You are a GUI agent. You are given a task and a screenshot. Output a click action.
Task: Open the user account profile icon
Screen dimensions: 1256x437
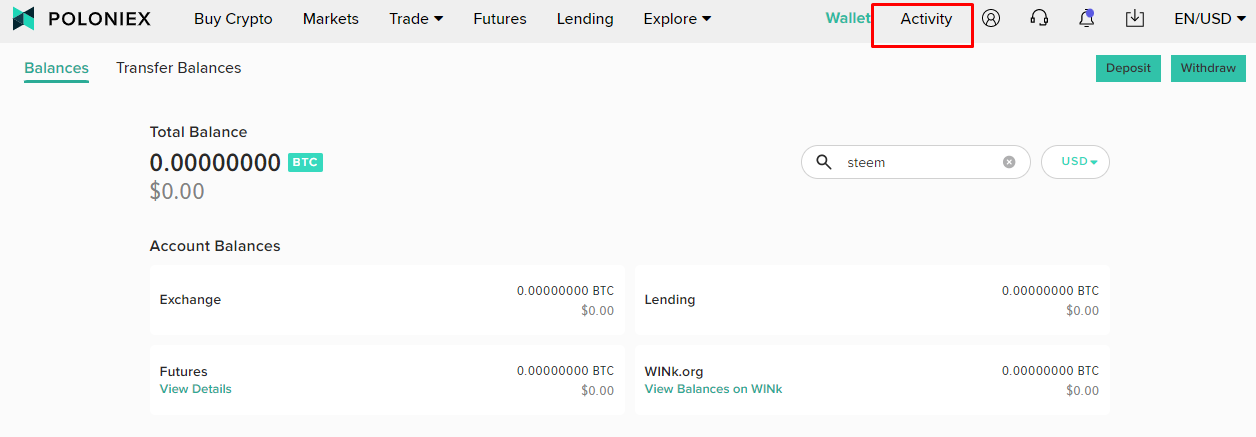(x=991, y=18)
